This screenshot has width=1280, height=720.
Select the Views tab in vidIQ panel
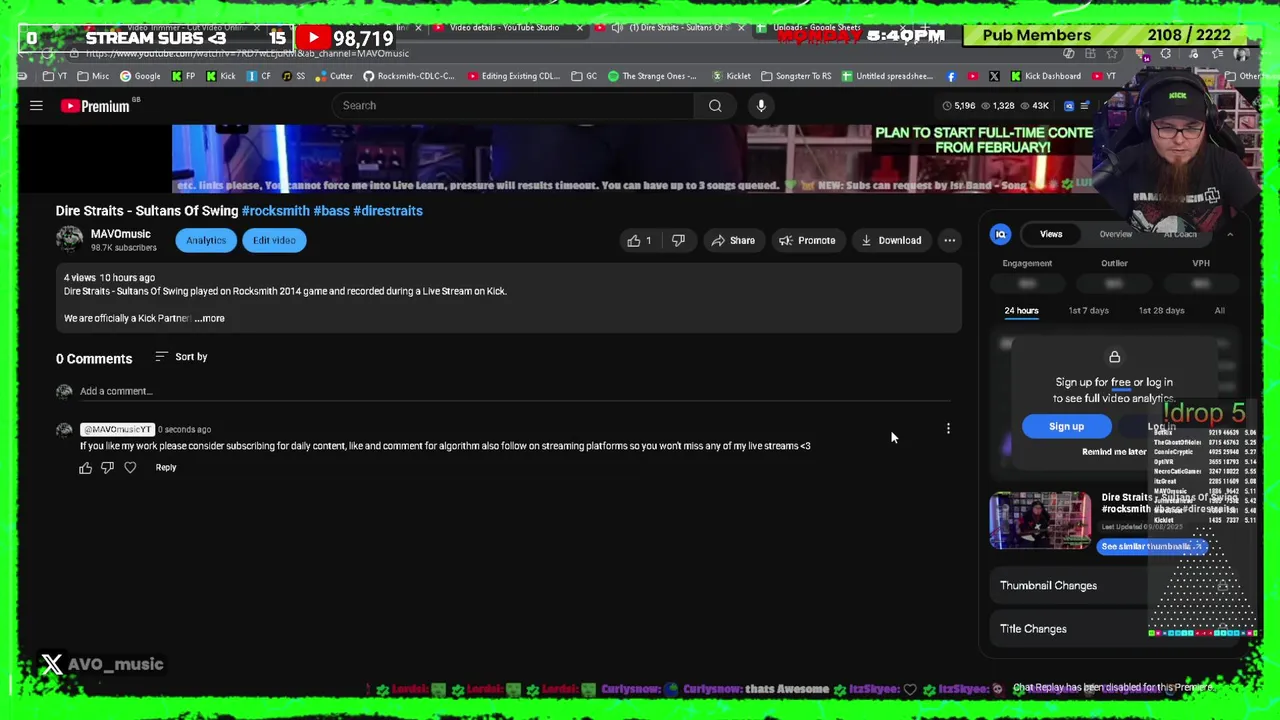pos(1050,234)
